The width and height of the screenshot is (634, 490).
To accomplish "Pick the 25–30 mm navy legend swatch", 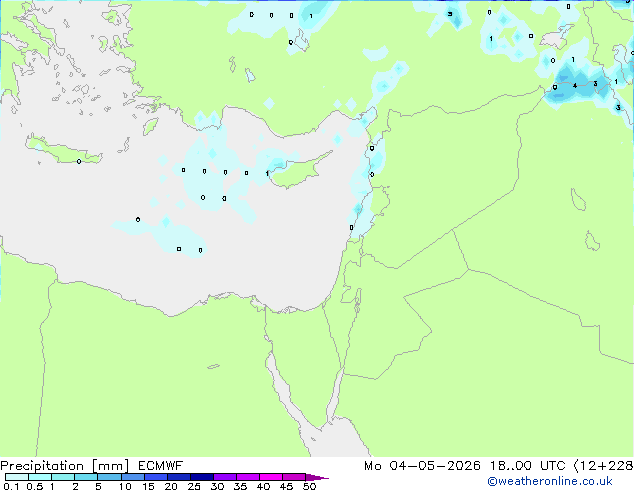I will pos(201,477).
